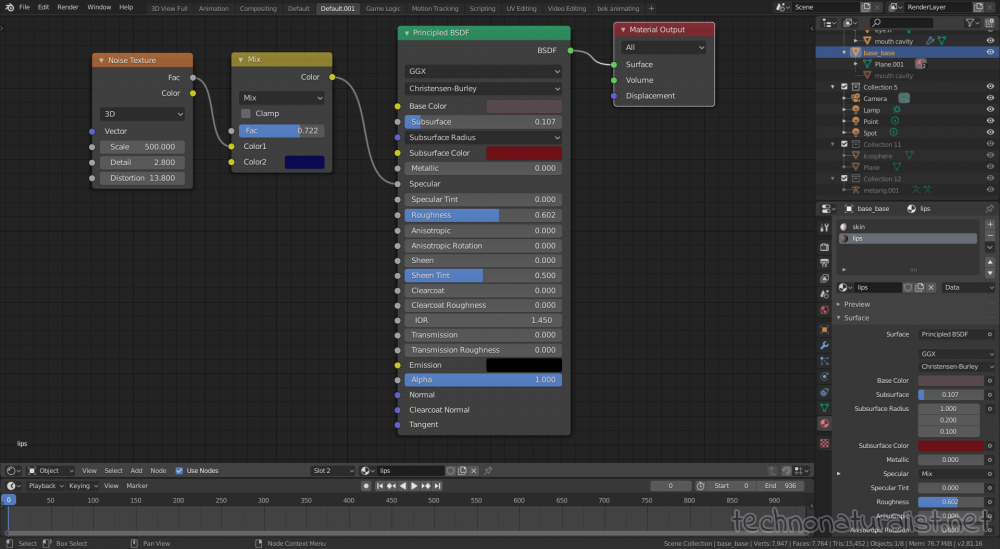
Task: Toggle Collection 11 exclude checkbox
Action: point(844,144)
